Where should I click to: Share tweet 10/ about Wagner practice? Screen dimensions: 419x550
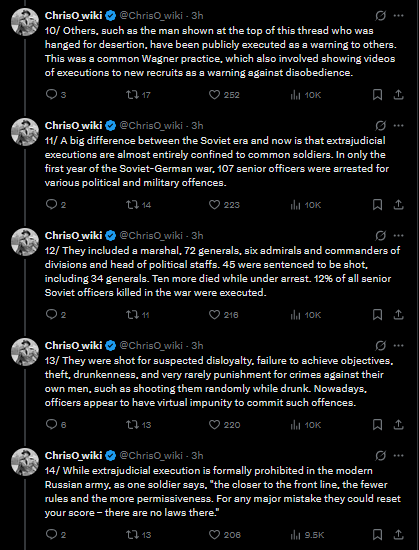click(398, 94)
